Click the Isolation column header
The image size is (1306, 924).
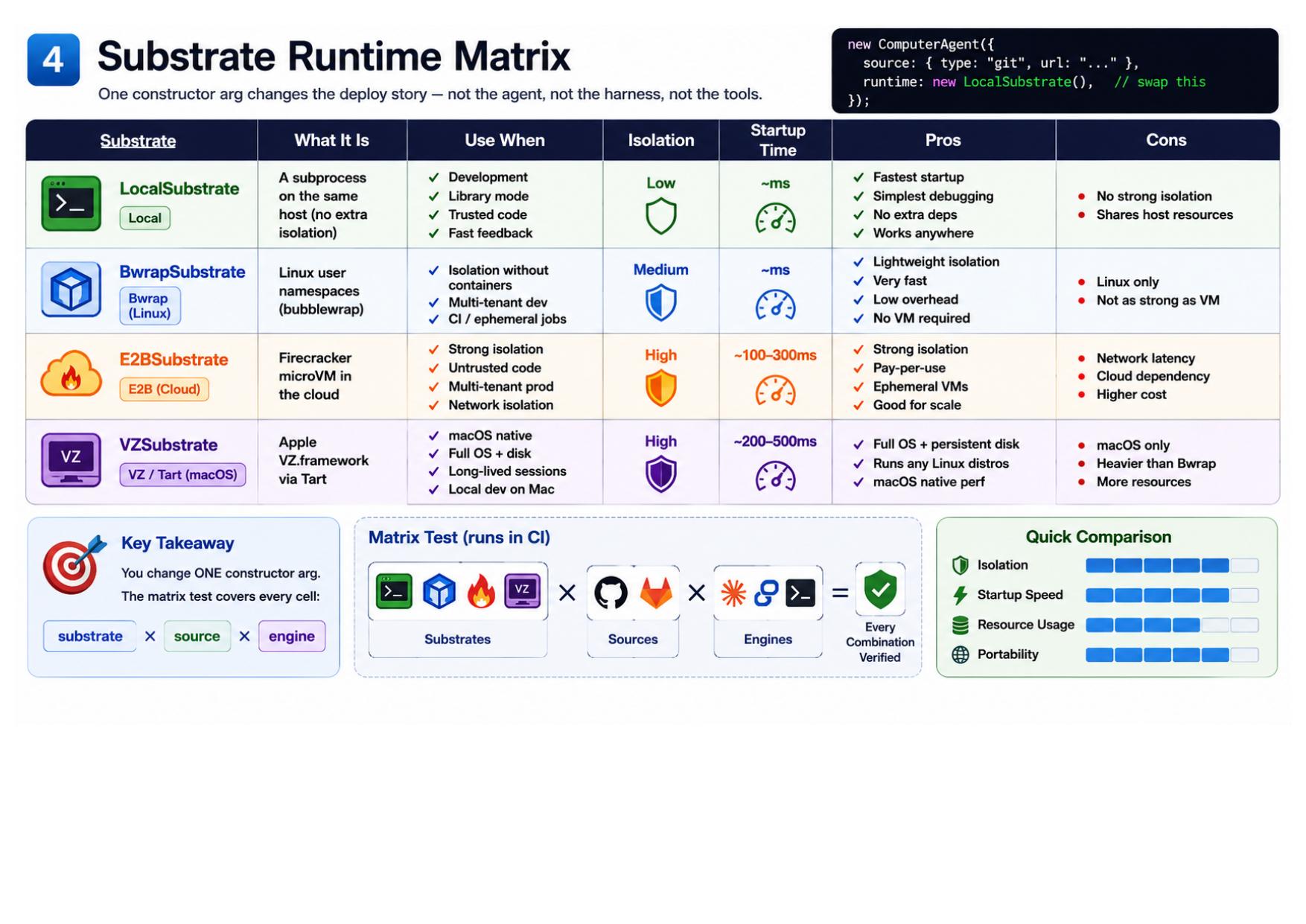660,140
